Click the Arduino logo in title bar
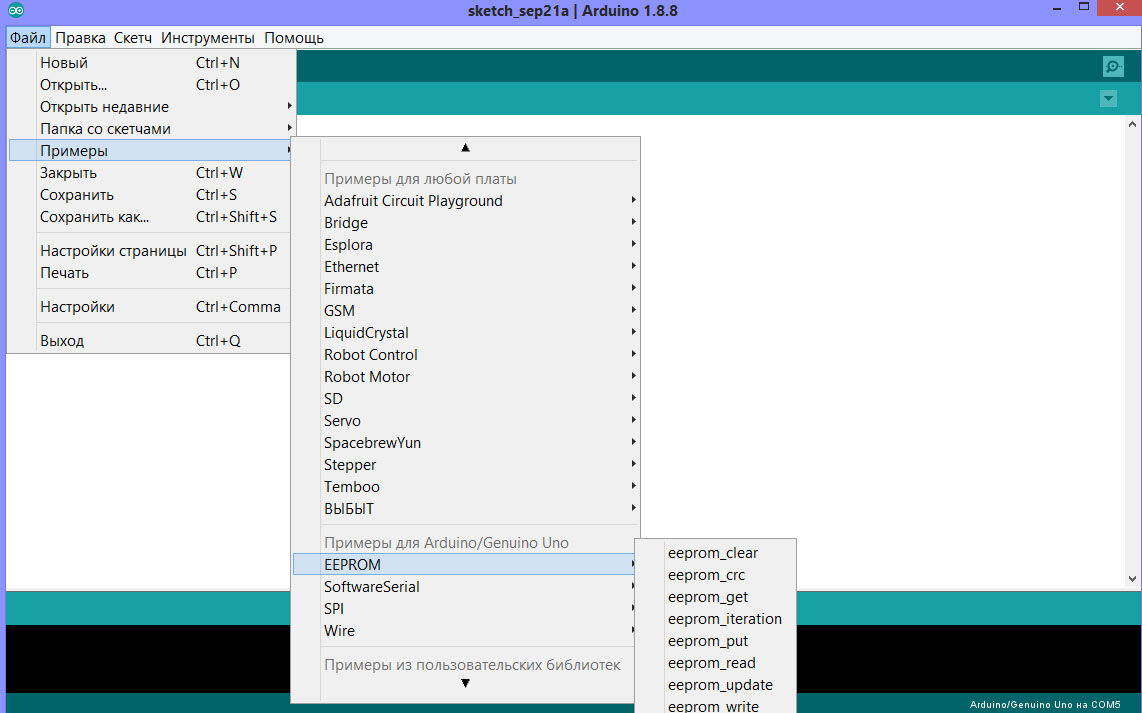 15,10
